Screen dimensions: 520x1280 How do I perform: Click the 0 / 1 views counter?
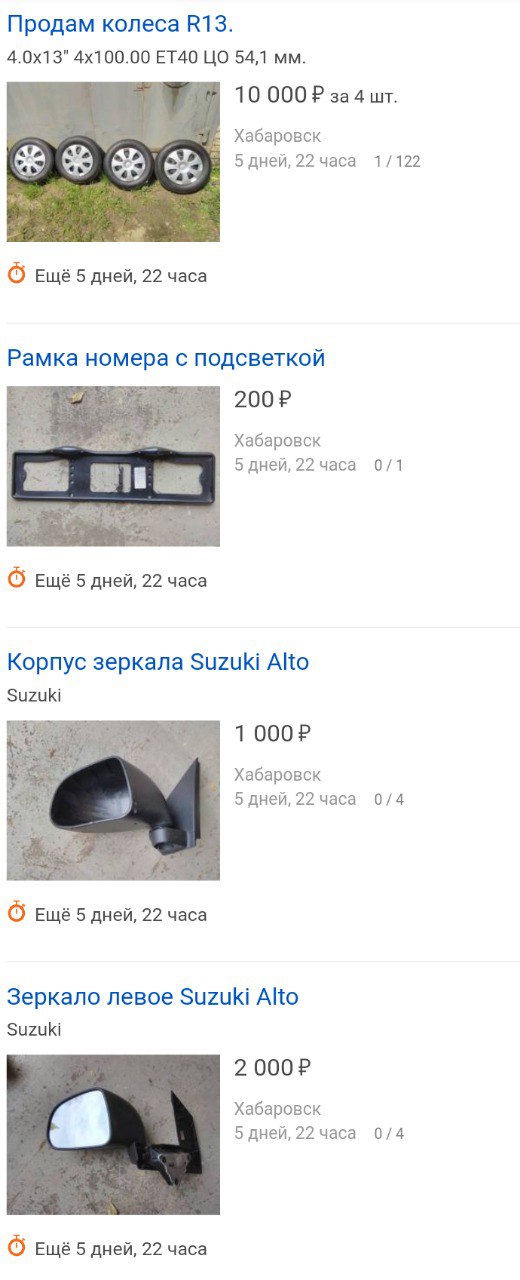click(389, 465)
